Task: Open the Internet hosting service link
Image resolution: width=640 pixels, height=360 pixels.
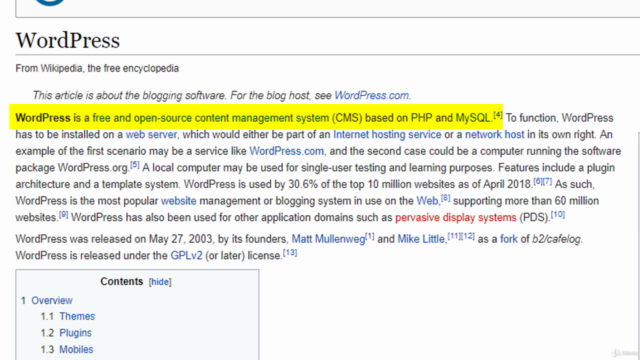Action: click(387, 135)
